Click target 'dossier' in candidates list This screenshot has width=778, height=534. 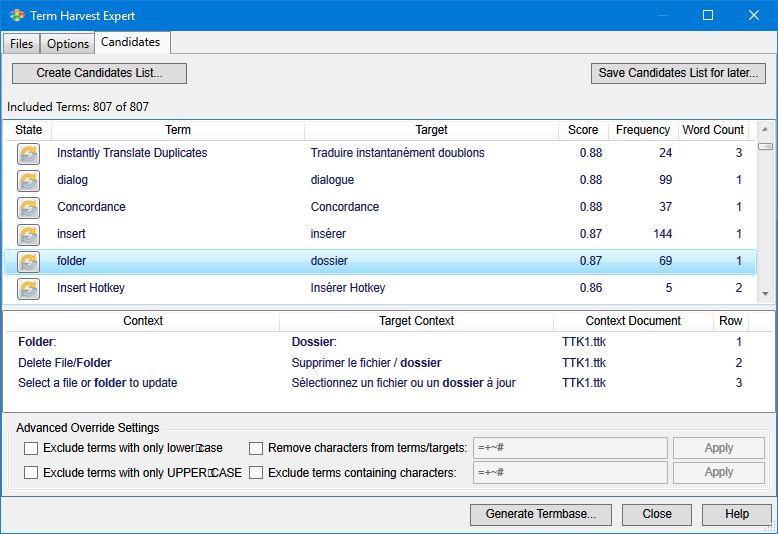click(329, 261)
